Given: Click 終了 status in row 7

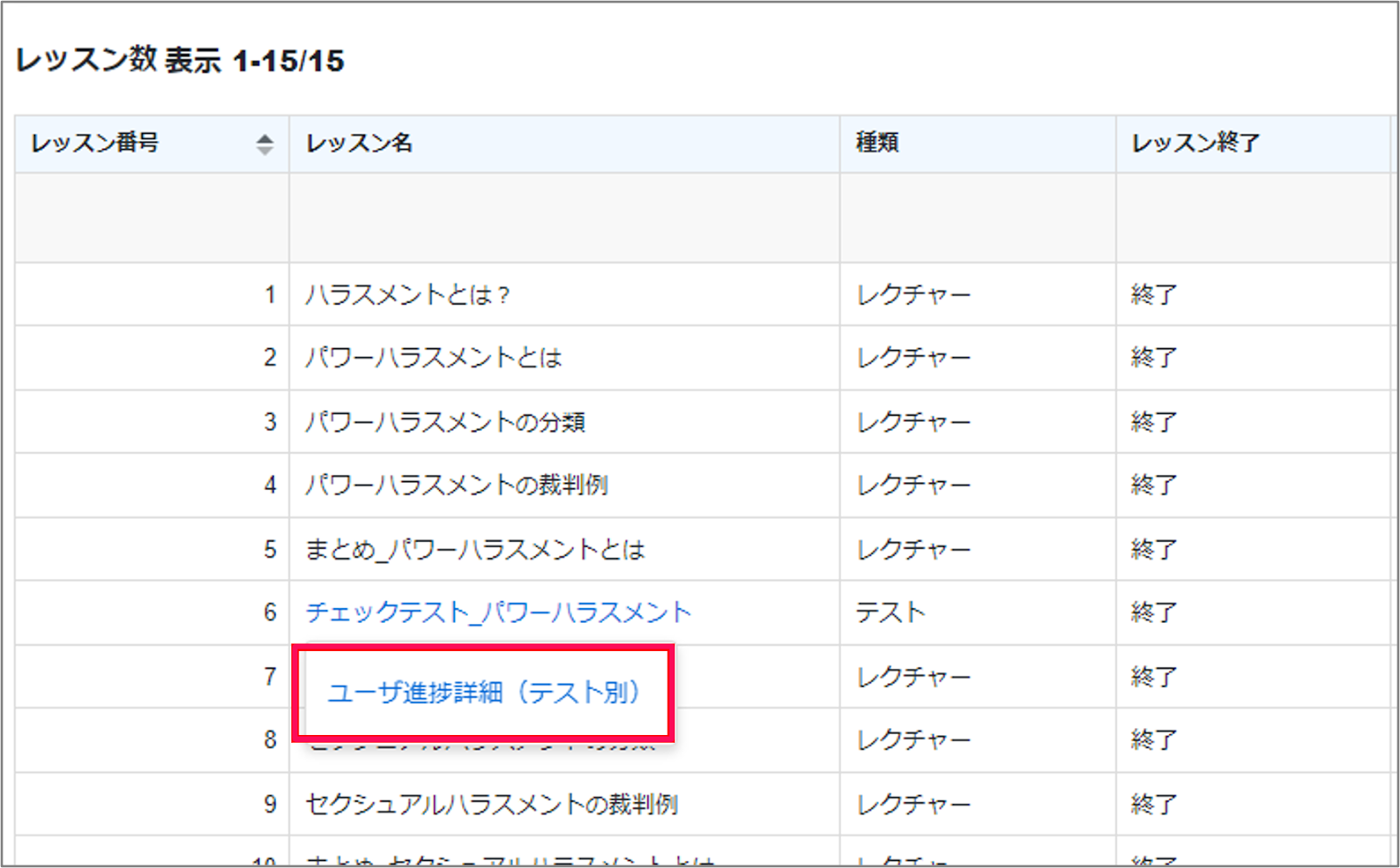Looking at the screenshot, I should [1154, 676].
